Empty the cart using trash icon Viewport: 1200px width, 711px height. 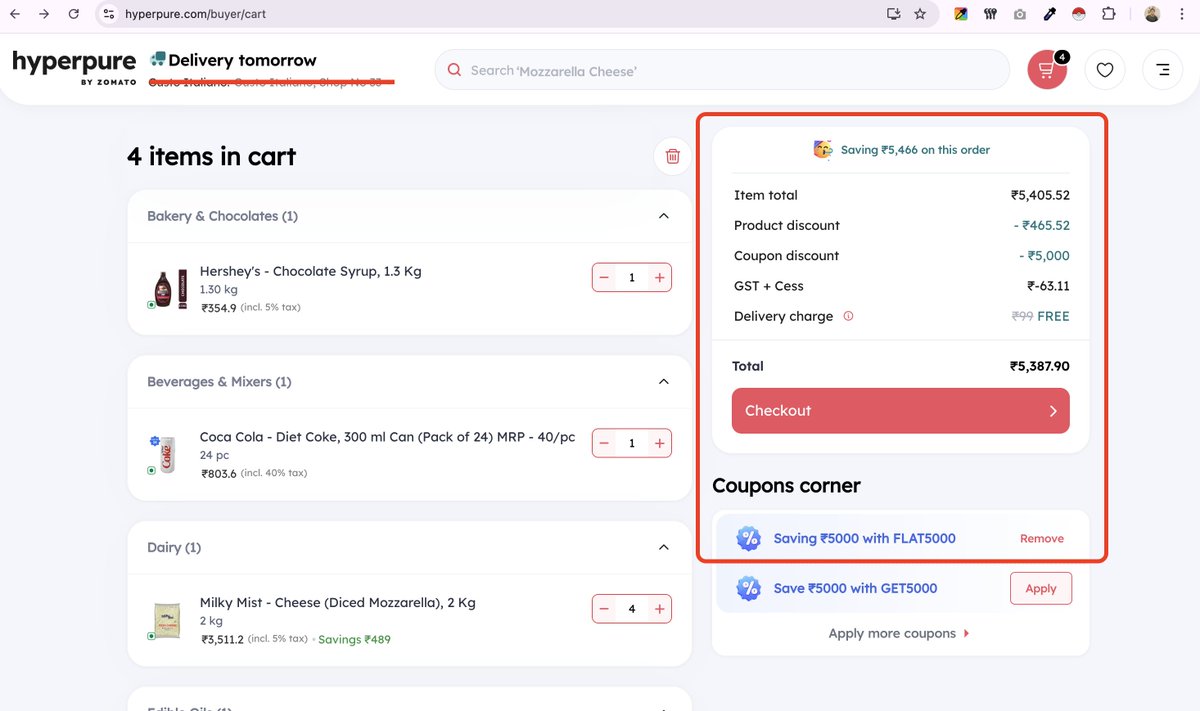tap(672, 156)
